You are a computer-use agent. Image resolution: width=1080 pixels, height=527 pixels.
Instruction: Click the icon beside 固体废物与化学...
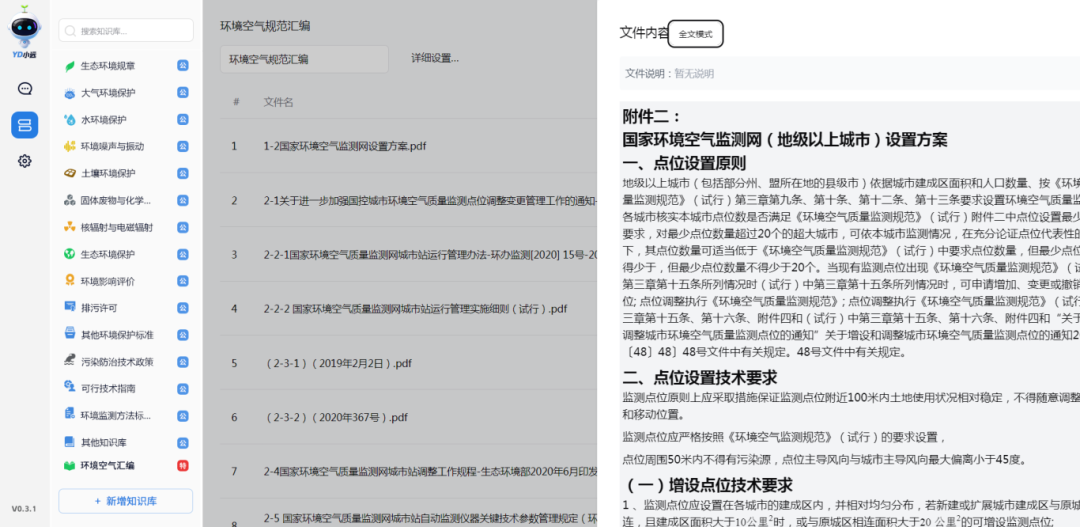[70, 200]
